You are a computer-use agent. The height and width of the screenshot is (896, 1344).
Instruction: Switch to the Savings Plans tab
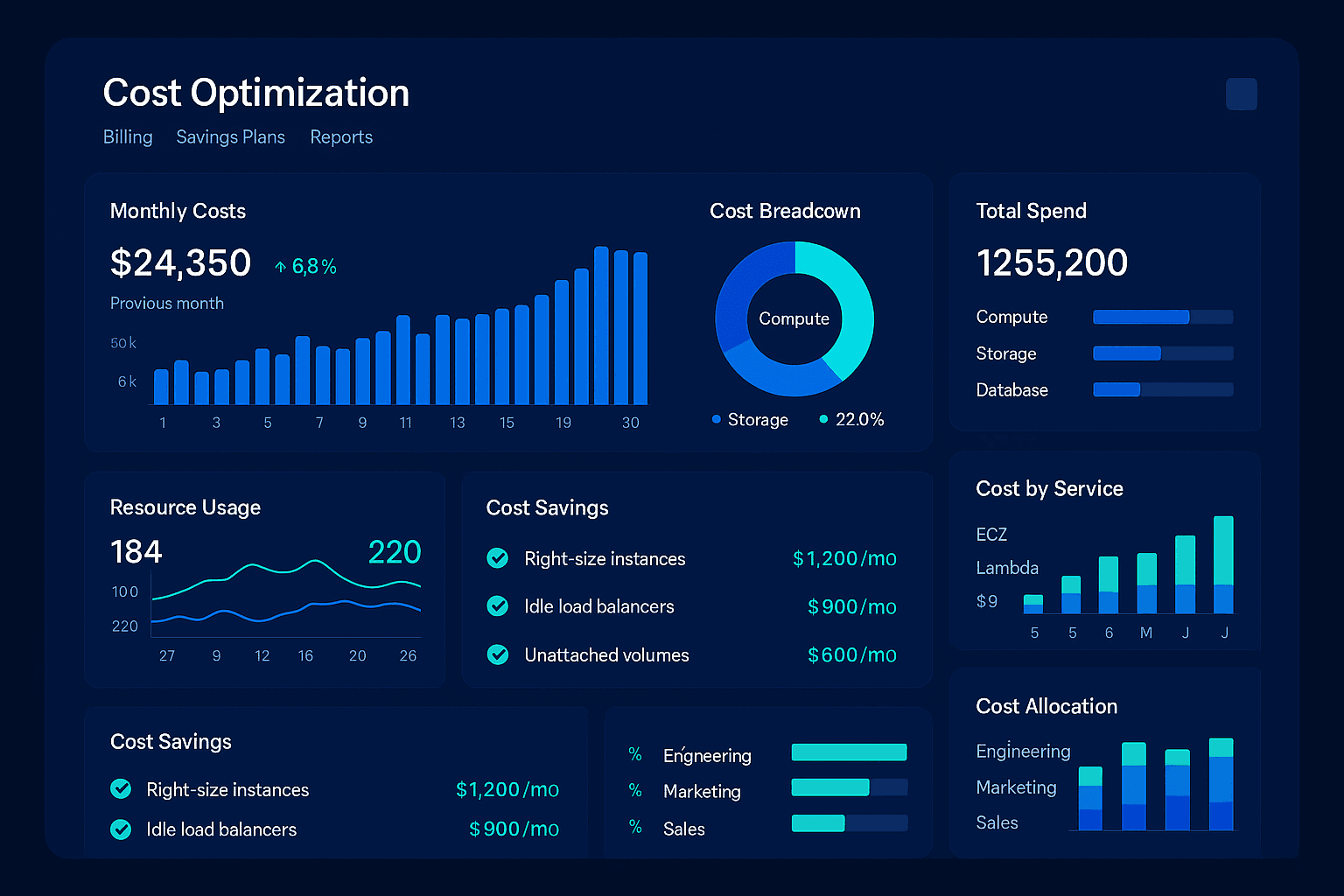(x=230, y=137)
